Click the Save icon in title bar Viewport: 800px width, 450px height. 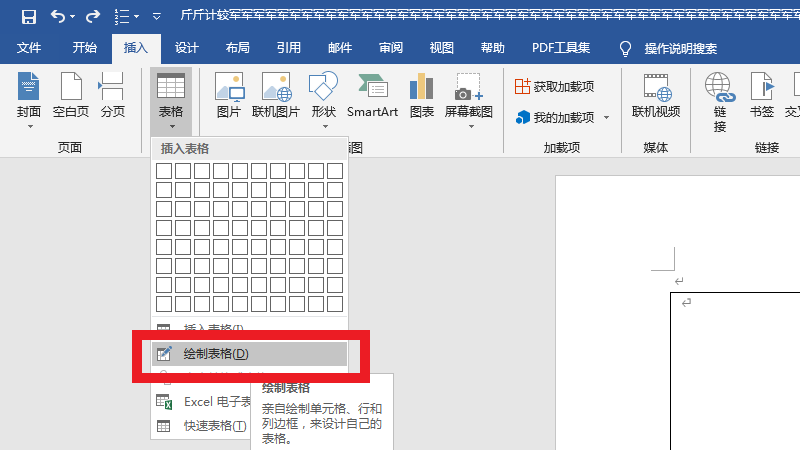(28, 16)
